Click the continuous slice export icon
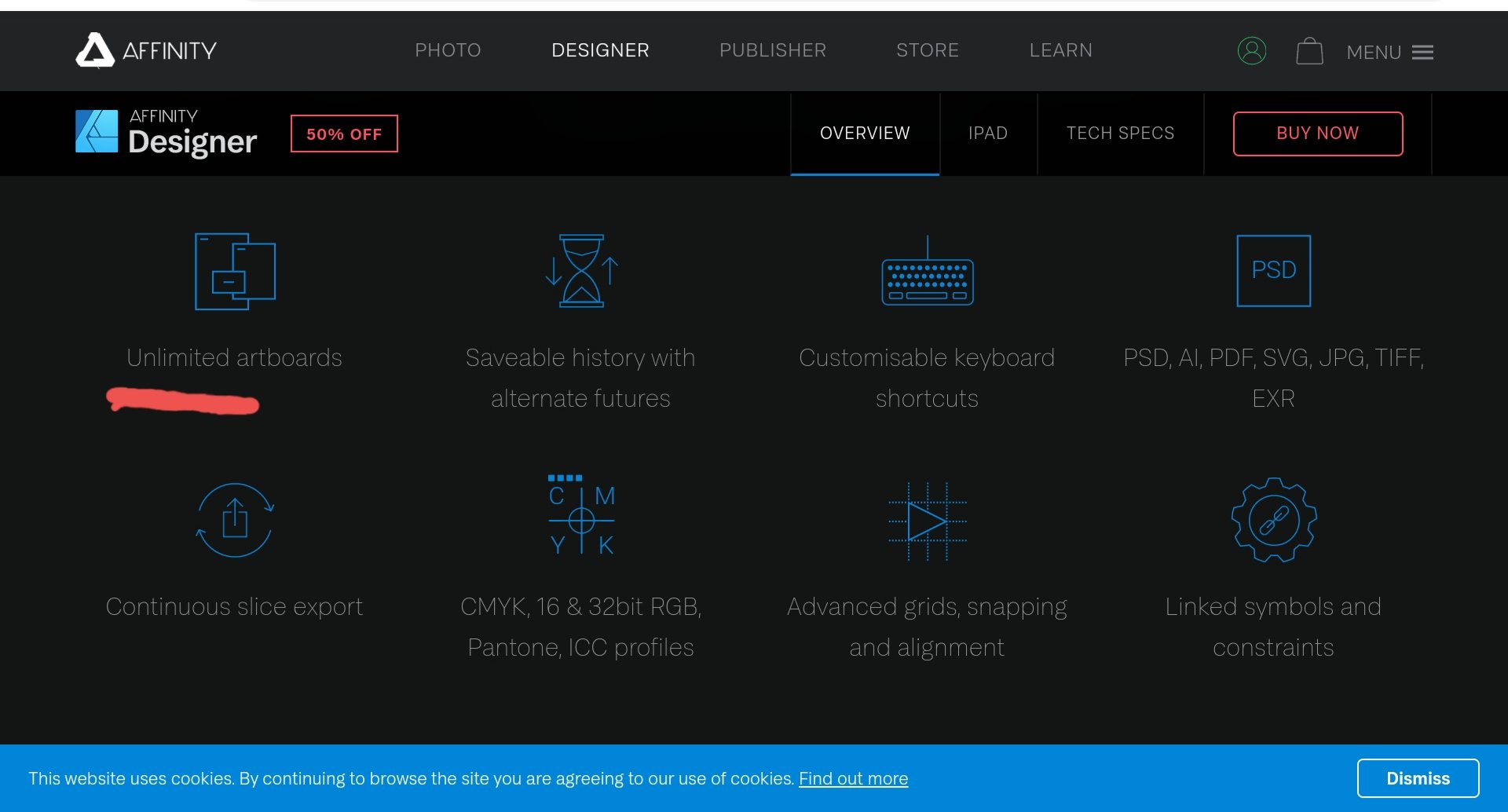 pyautogui.click(x=235, y=520)
